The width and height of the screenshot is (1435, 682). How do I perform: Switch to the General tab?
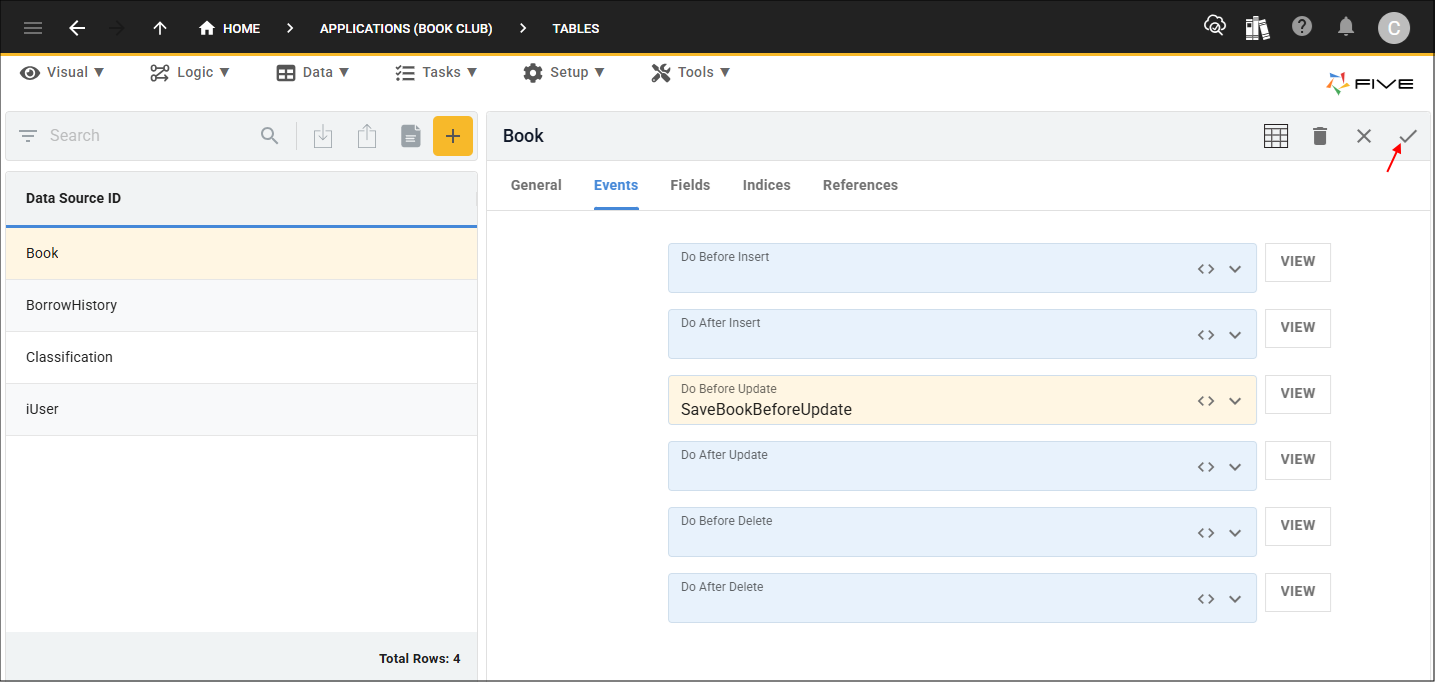[x=536, y=185]
